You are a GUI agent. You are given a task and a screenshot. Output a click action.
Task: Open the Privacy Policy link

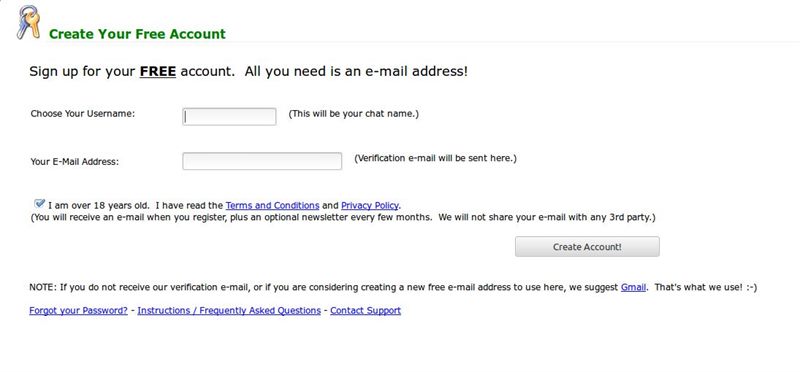(369, 206)
